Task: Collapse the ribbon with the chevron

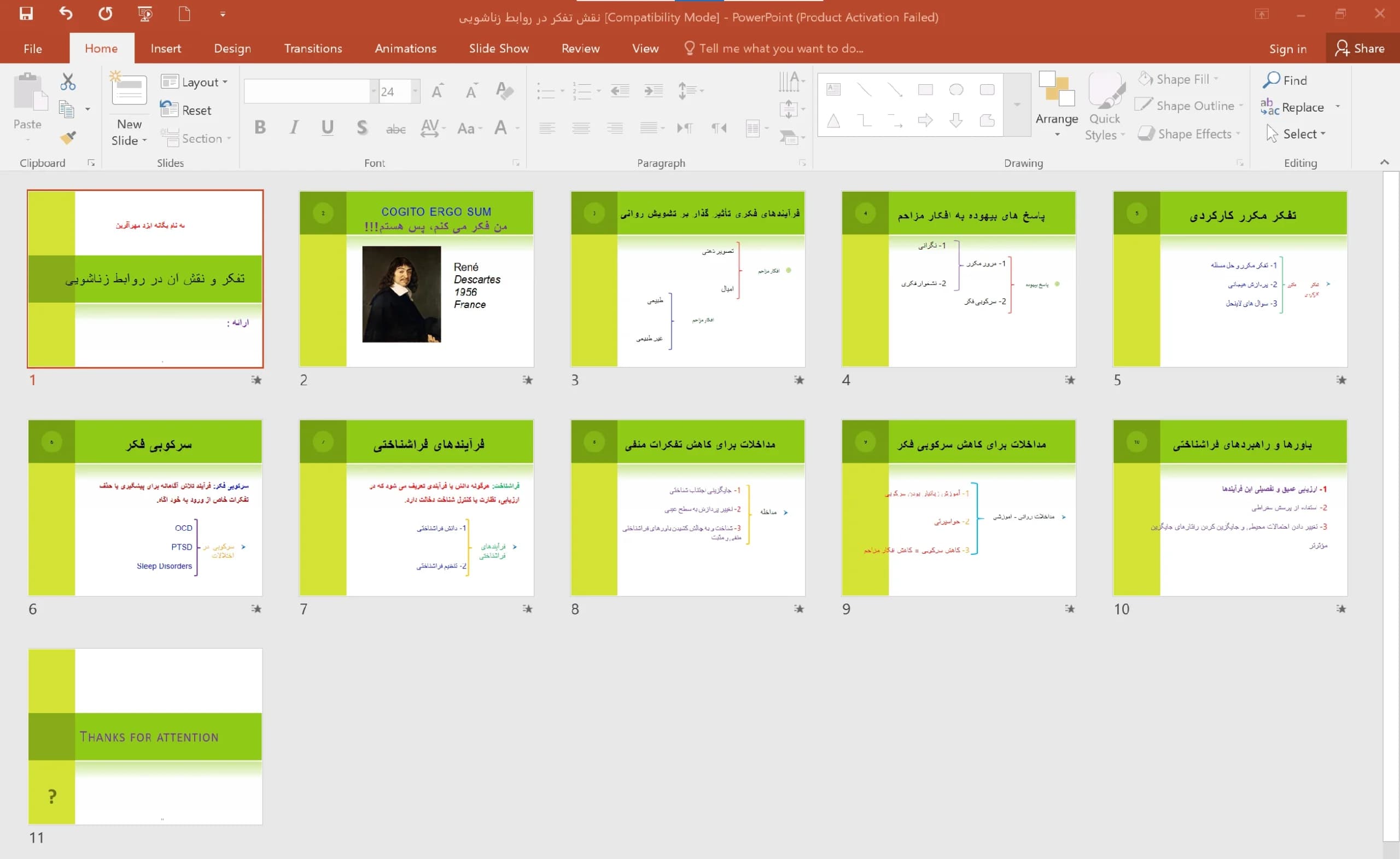Action: (x=1385, y=162)
